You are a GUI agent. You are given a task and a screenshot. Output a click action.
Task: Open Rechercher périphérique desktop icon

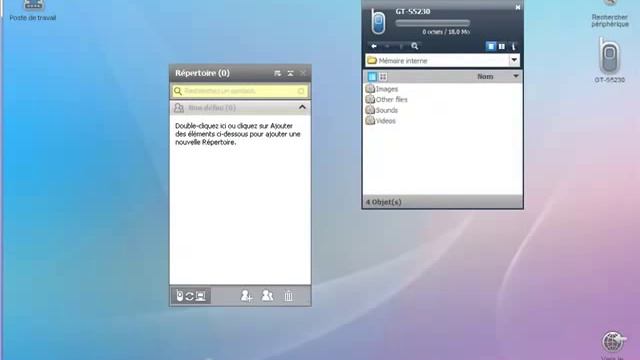click(610, 14)
